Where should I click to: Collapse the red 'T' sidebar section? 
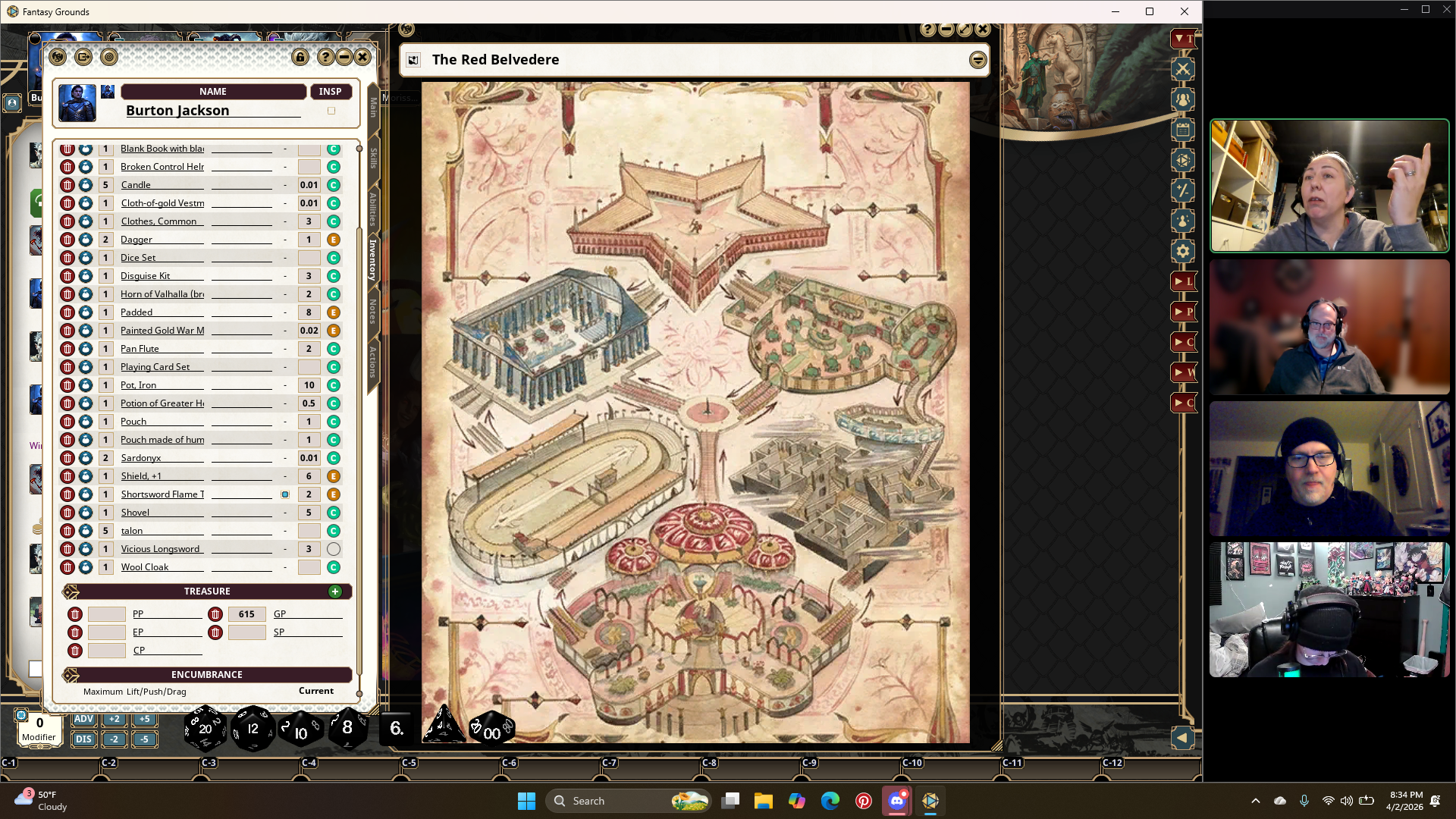(1183, 39)
